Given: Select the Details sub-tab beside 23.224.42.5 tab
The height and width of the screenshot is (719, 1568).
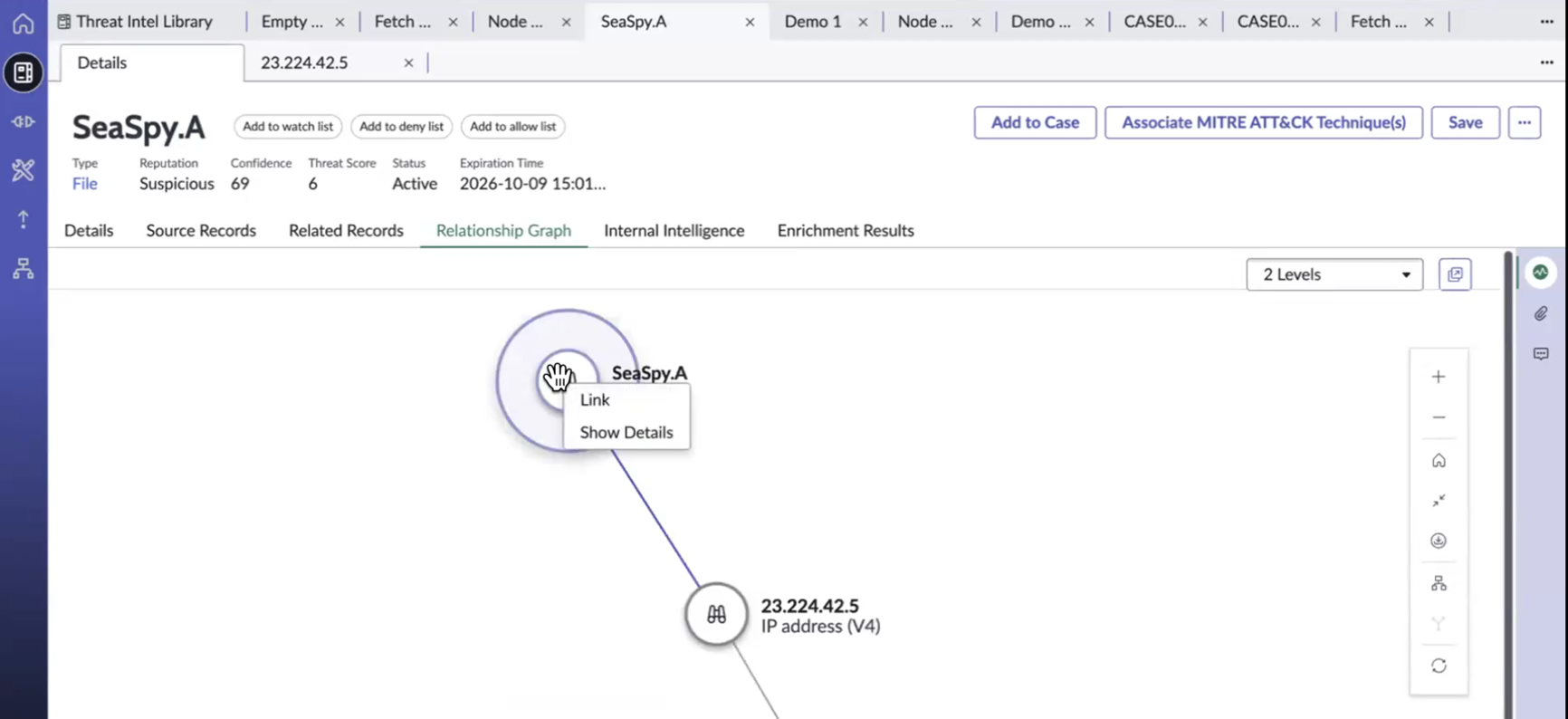Looking at the screenshot, I should 152,62.
